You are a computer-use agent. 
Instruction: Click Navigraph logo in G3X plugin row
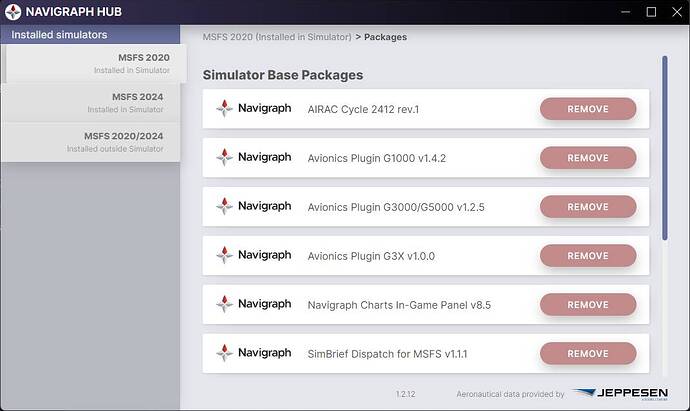(x=254, y=255)
